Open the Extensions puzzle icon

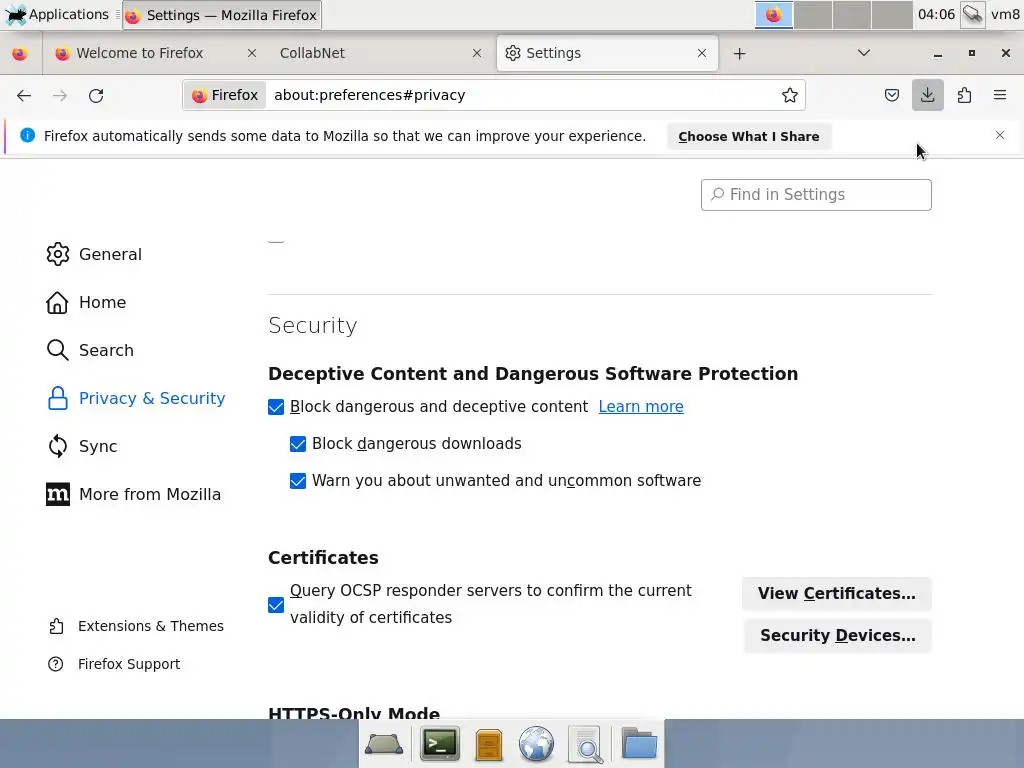(x=964, y=95)
